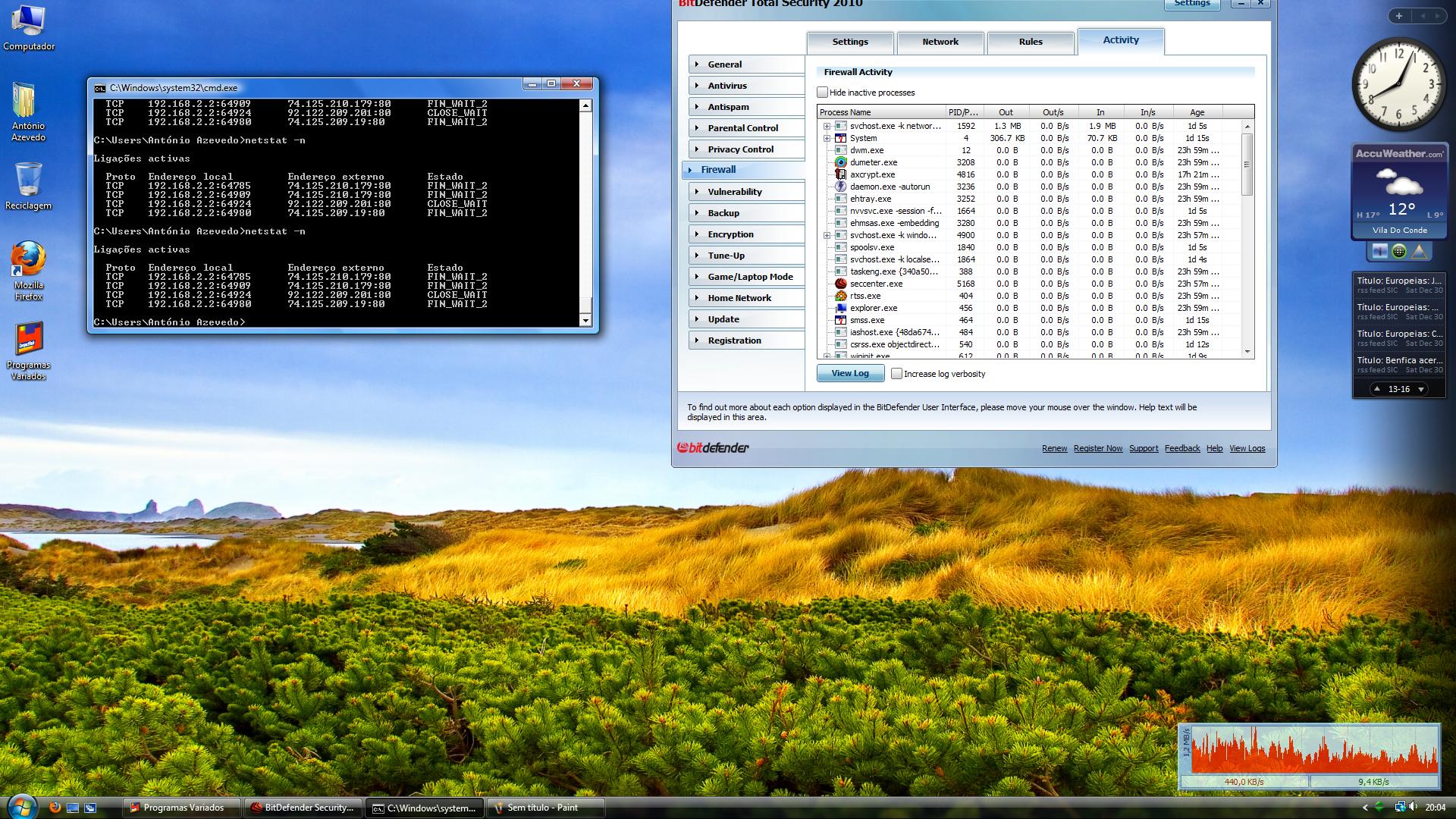The image size is (1456, 819).
Task: Switch to the Rules tab
Action: pos(1031,42)
